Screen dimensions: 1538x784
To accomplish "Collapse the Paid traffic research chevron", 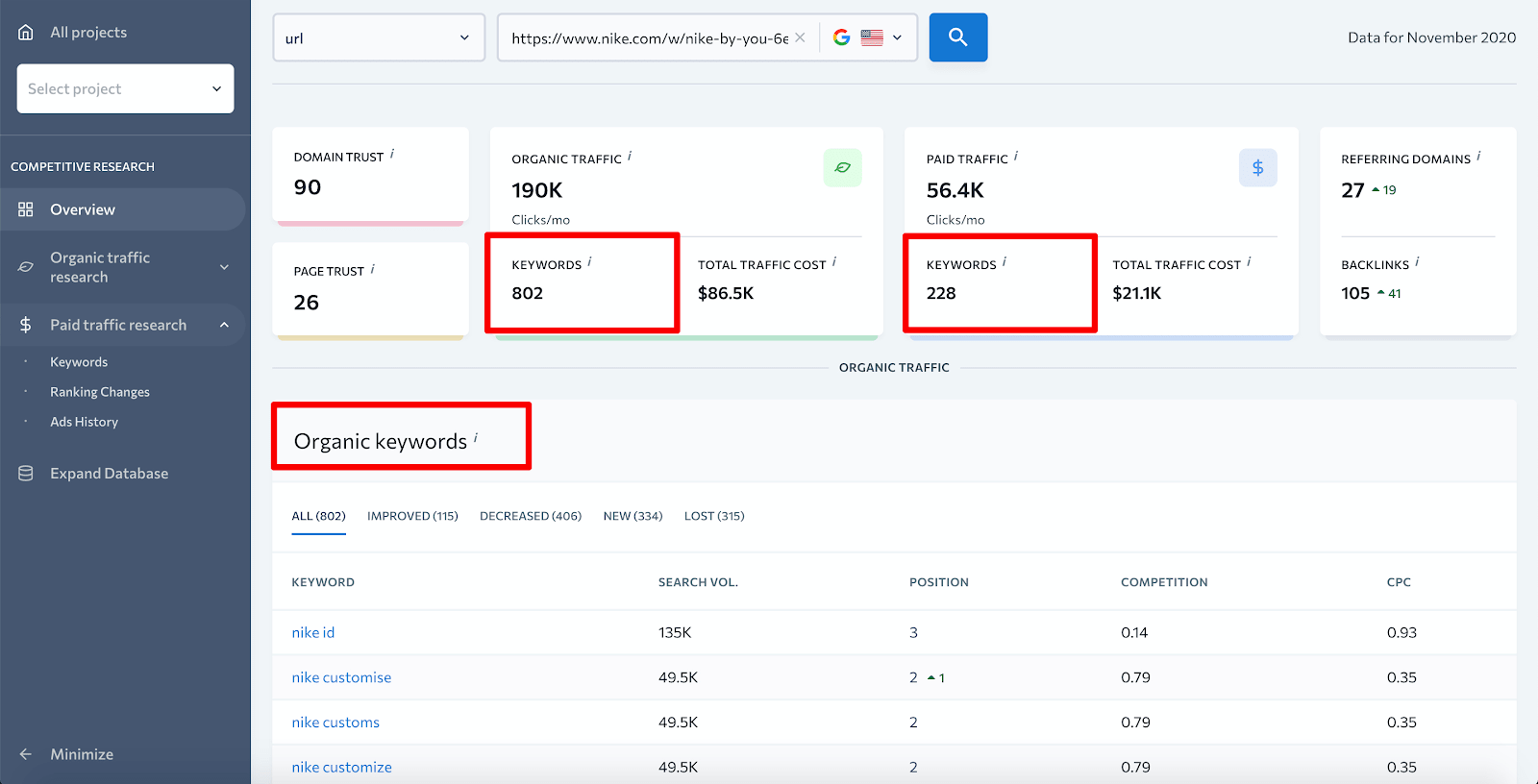I will pyautogui.click(x=224, y=325).
